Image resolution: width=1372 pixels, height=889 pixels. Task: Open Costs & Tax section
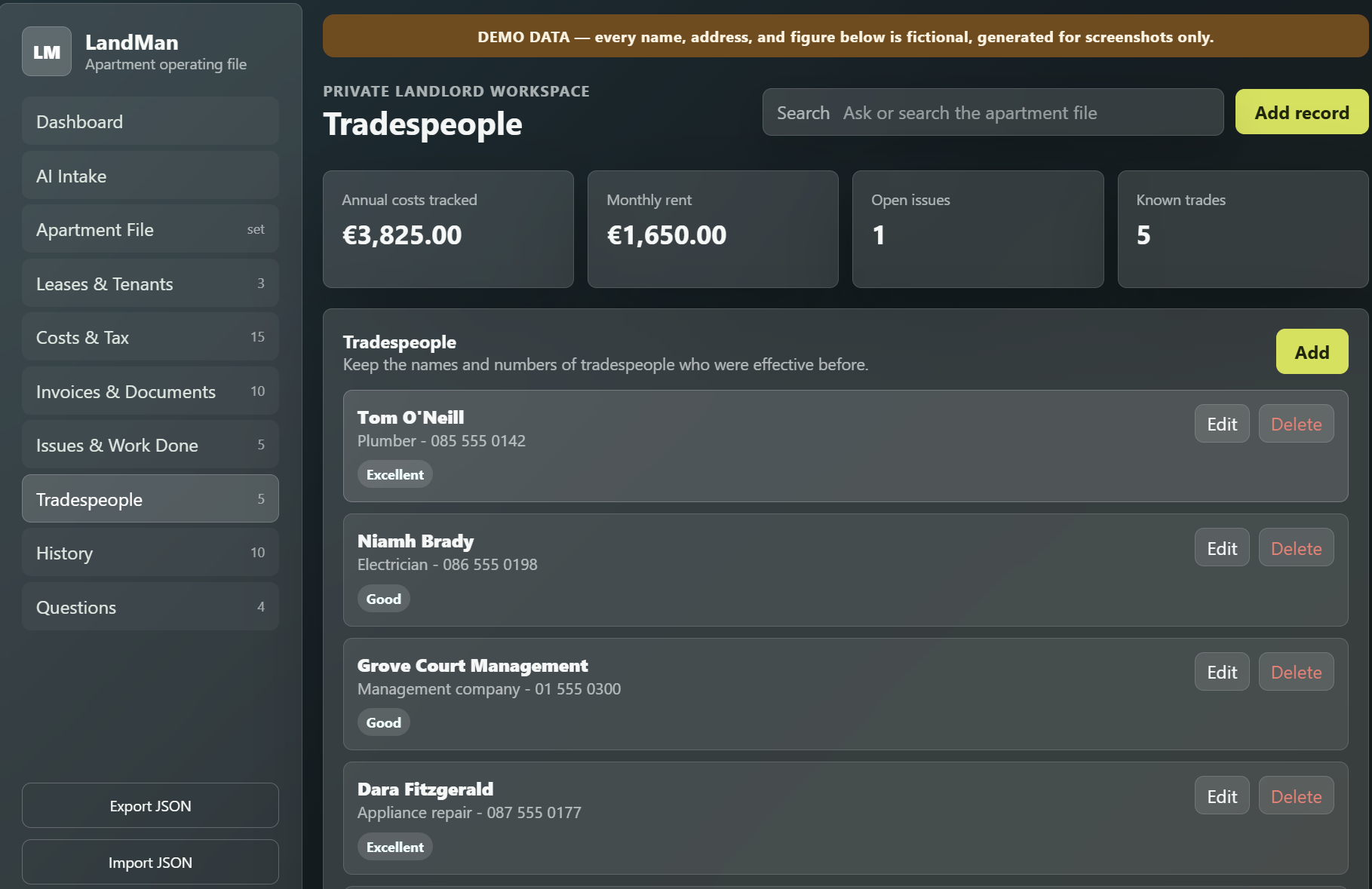coord(150,337)
